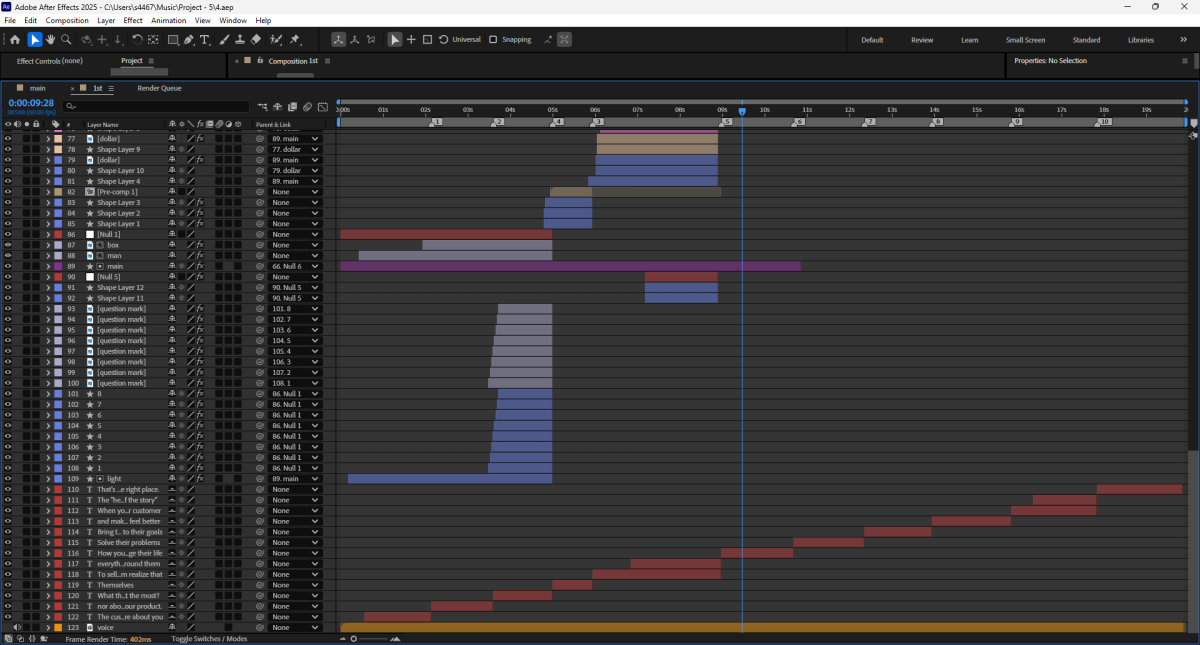The width and height of the screenshot is (1200, 645).
Task: Activate the Puppet Pin tool
Action: [295, 40]
